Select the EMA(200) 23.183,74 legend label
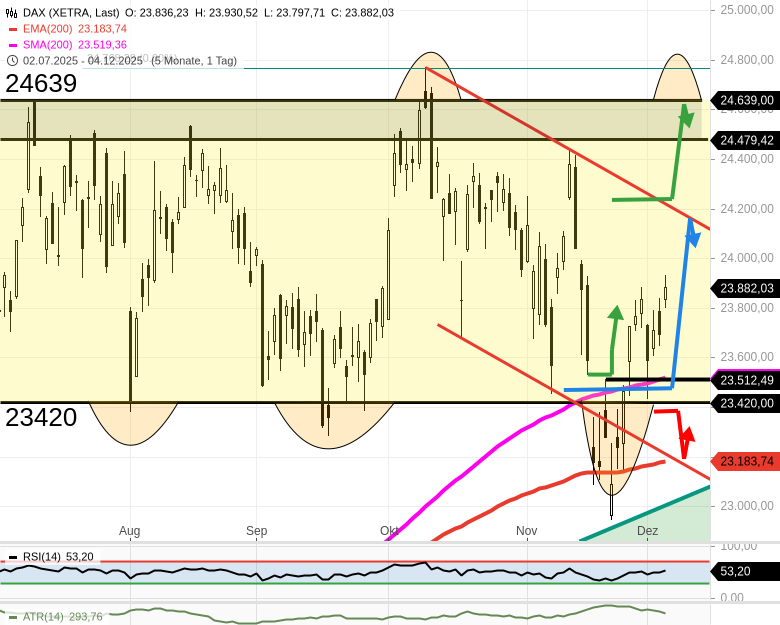 point(75,29)
